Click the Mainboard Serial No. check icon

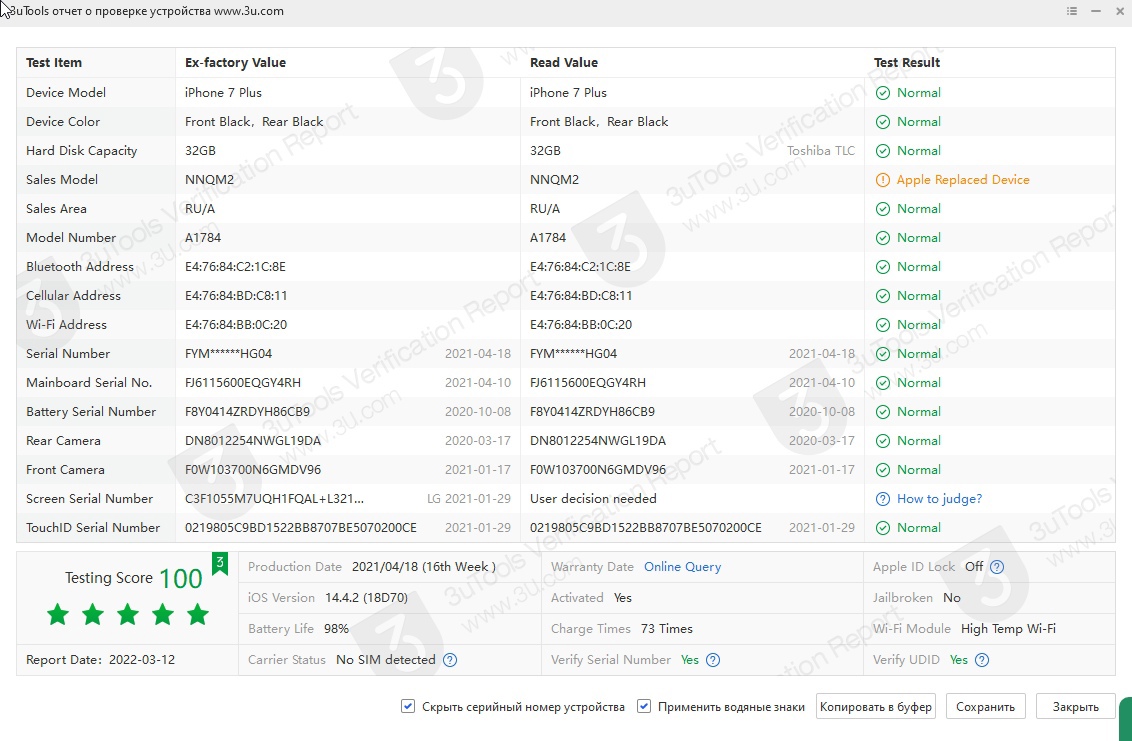tap(882, 383)
